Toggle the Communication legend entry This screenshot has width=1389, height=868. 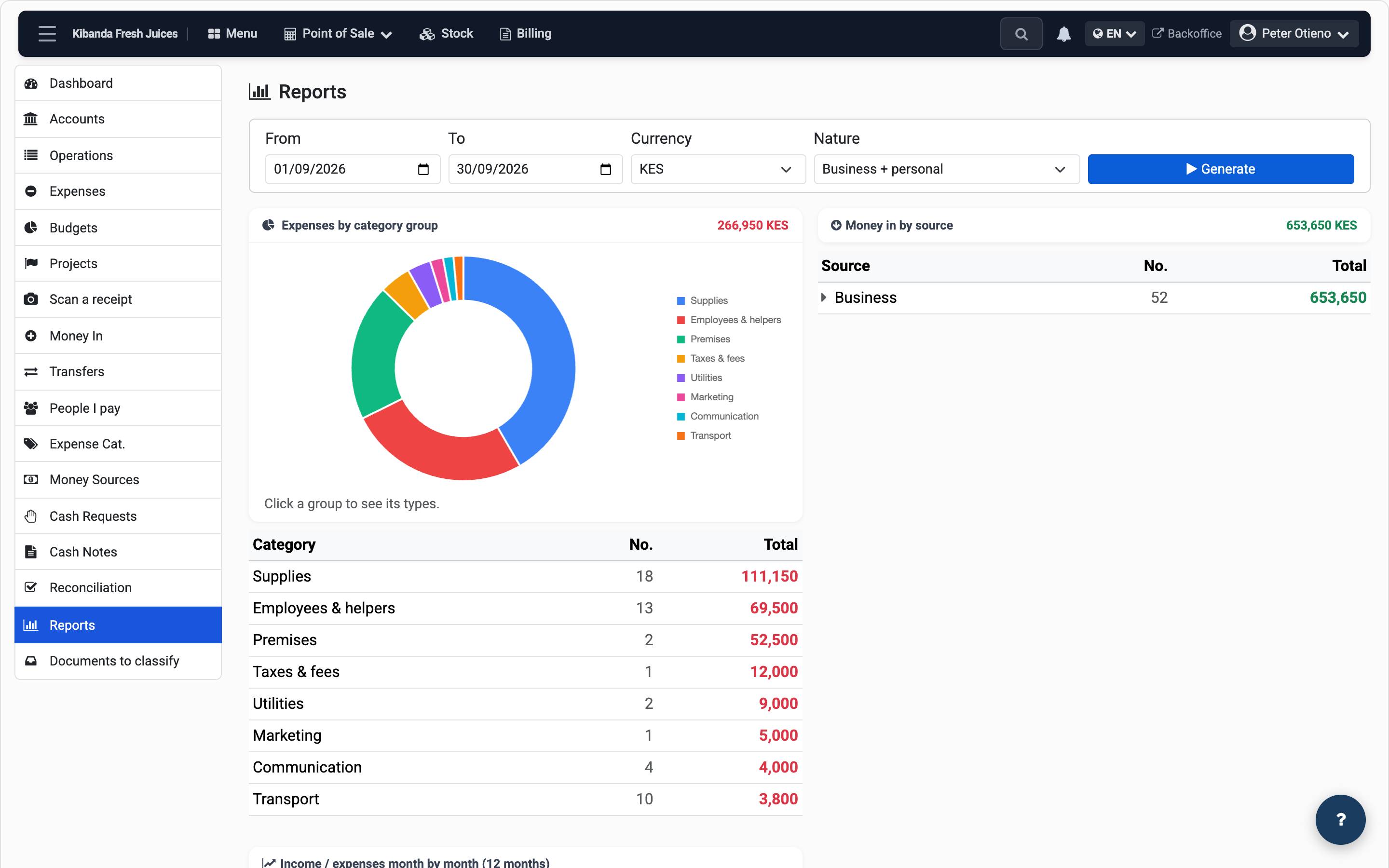coord(718,416)
